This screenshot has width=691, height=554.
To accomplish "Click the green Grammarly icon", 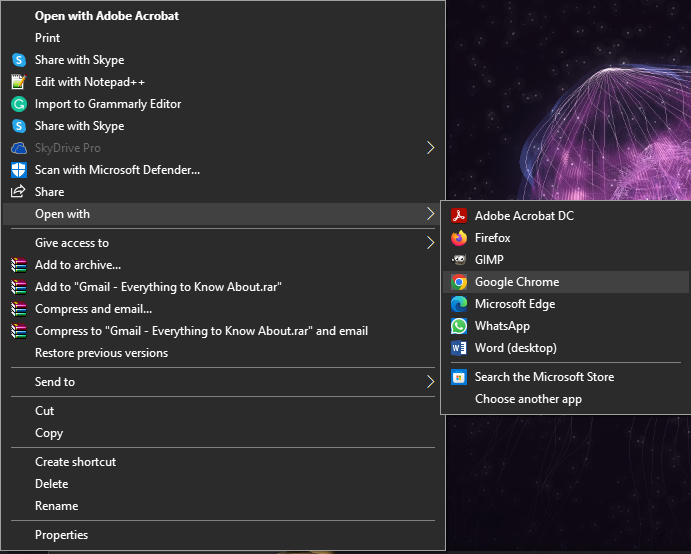I will tap(19, 104).
